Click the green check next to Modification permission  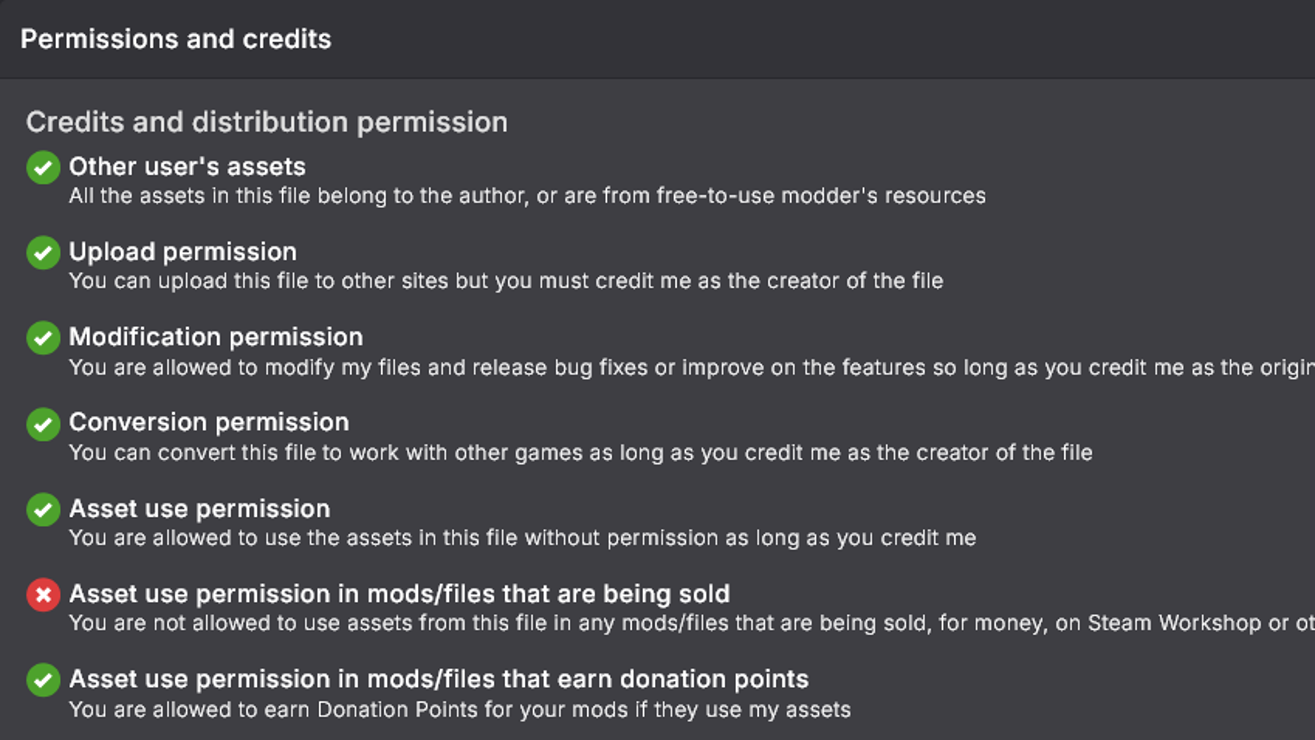coord(43,338)
